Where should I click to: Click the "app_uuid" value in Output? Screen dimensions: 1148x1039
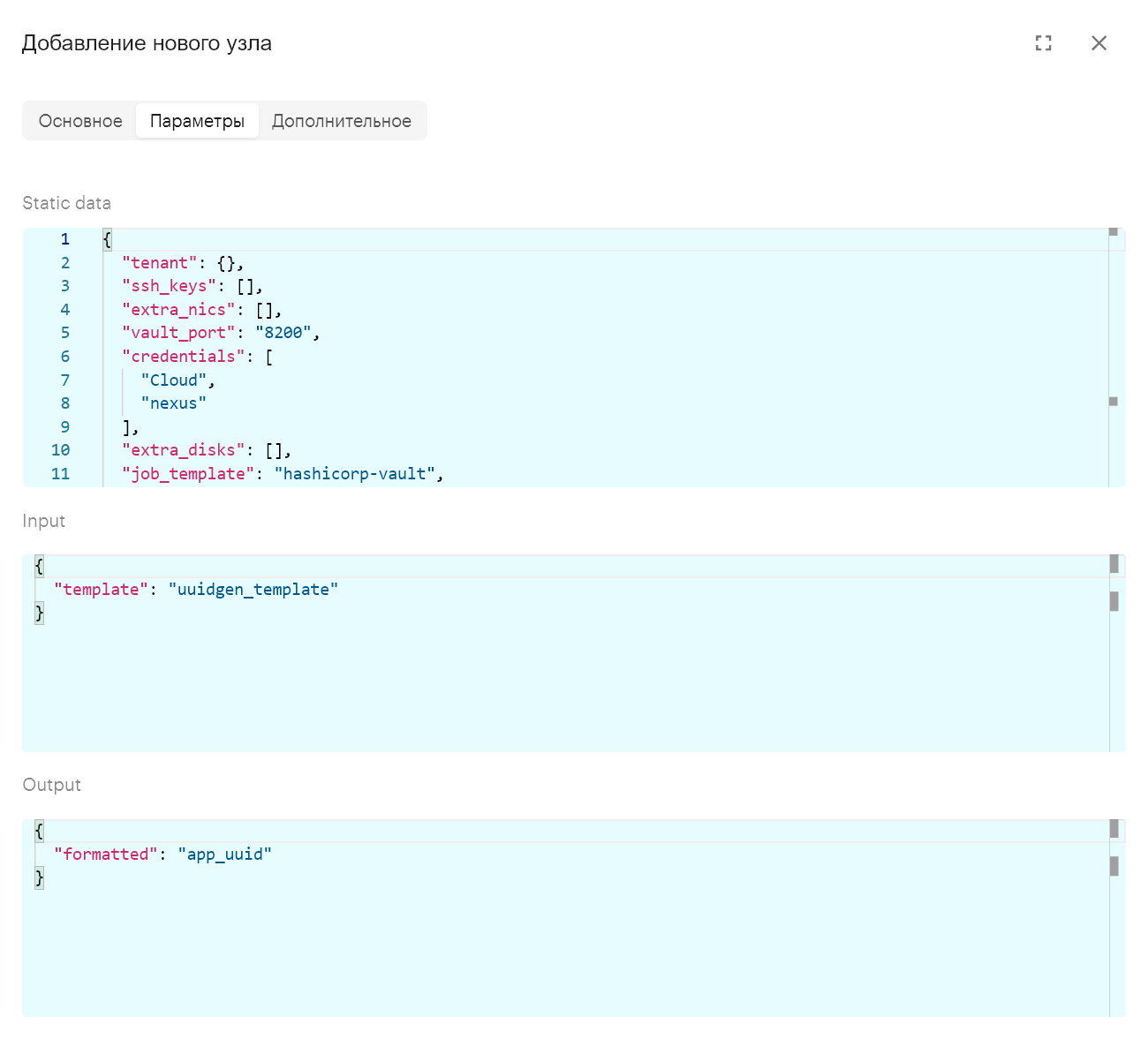click(225, 855)
